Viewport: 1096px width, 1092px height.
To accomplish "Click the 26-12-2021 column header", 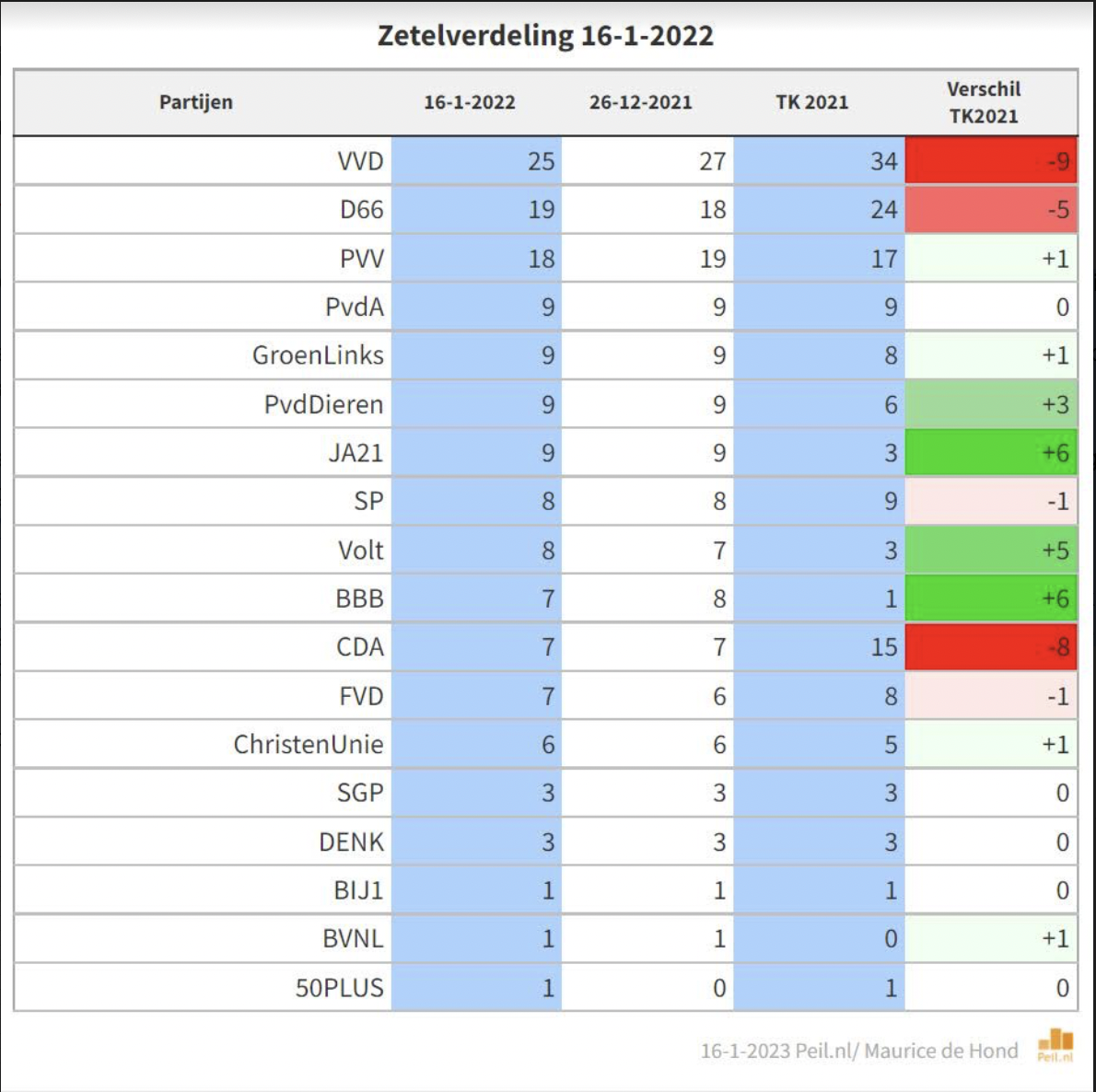I will click(640, 102).
